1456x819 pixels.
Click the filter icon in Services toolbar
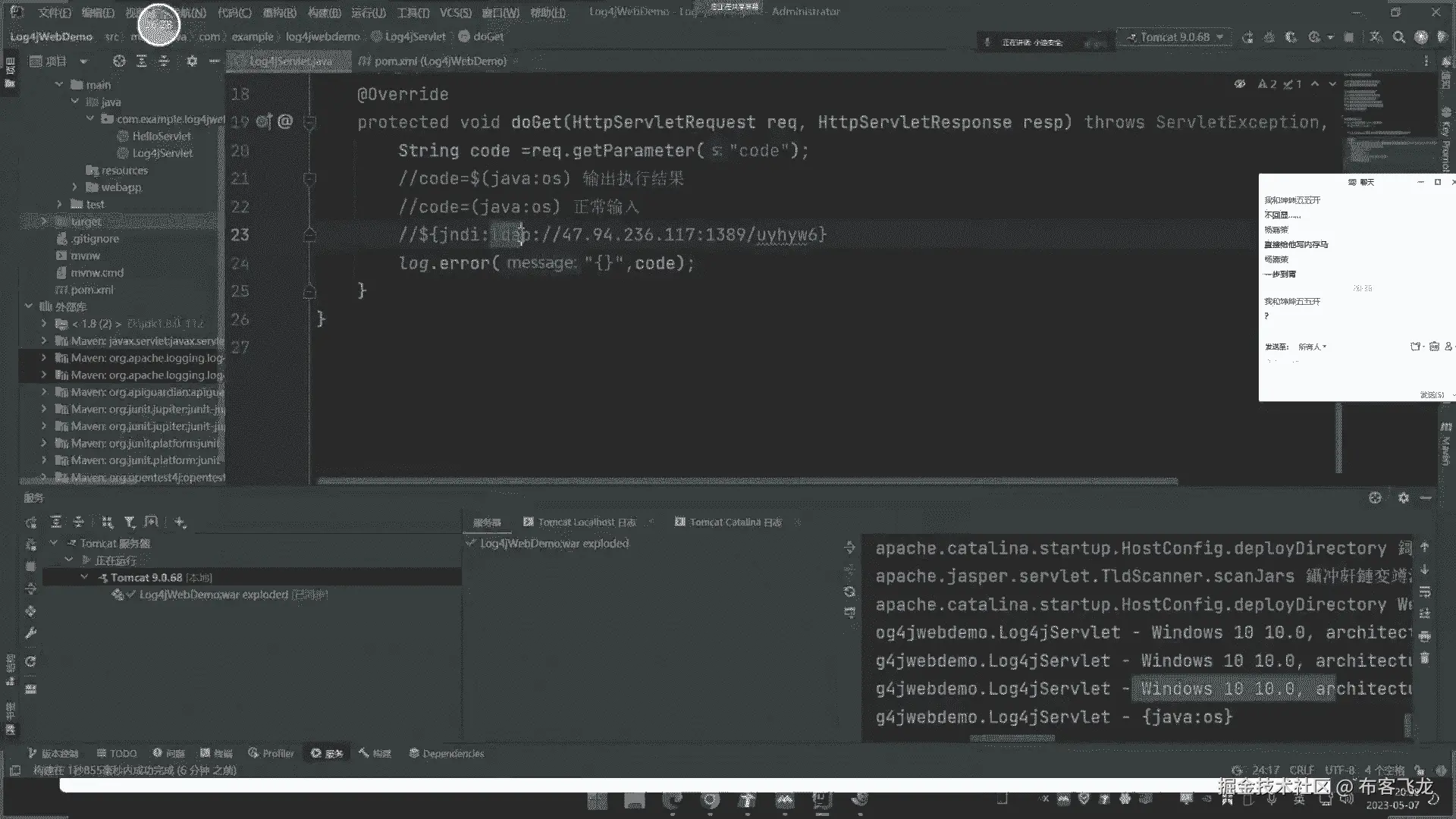pos(130,522)
